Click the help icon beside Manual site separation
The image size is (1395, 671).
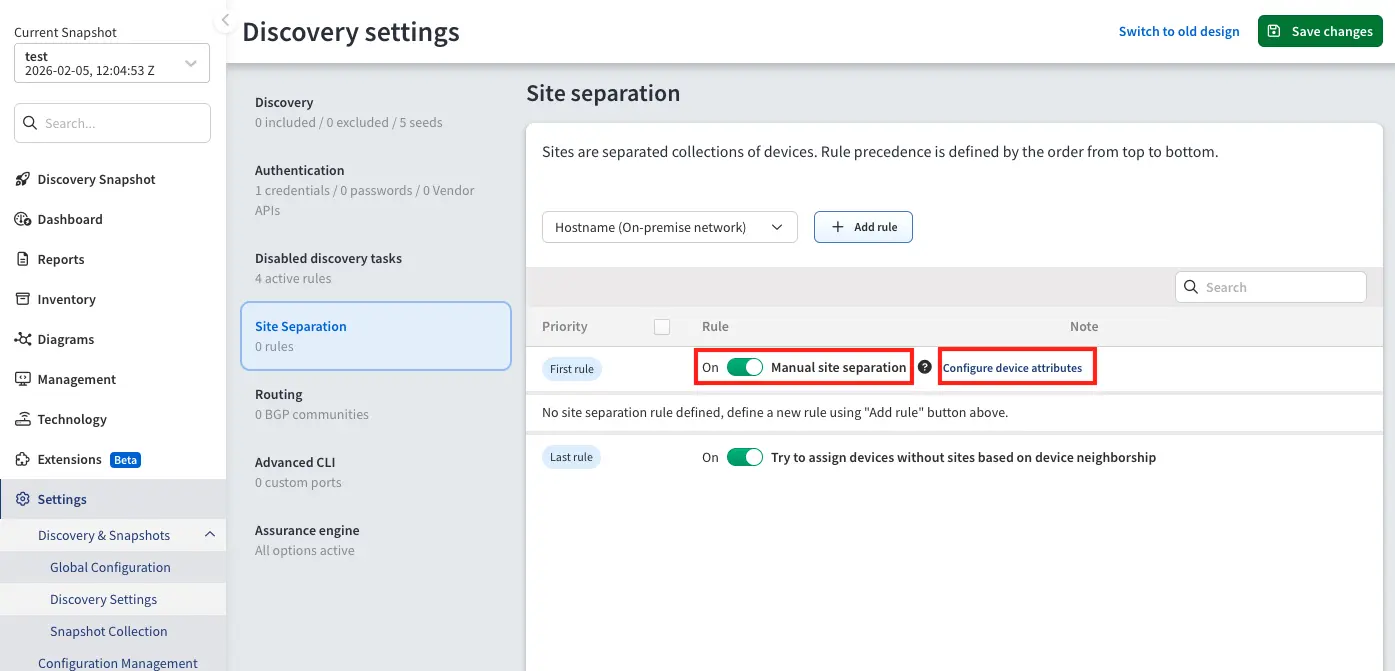(925, 366)
